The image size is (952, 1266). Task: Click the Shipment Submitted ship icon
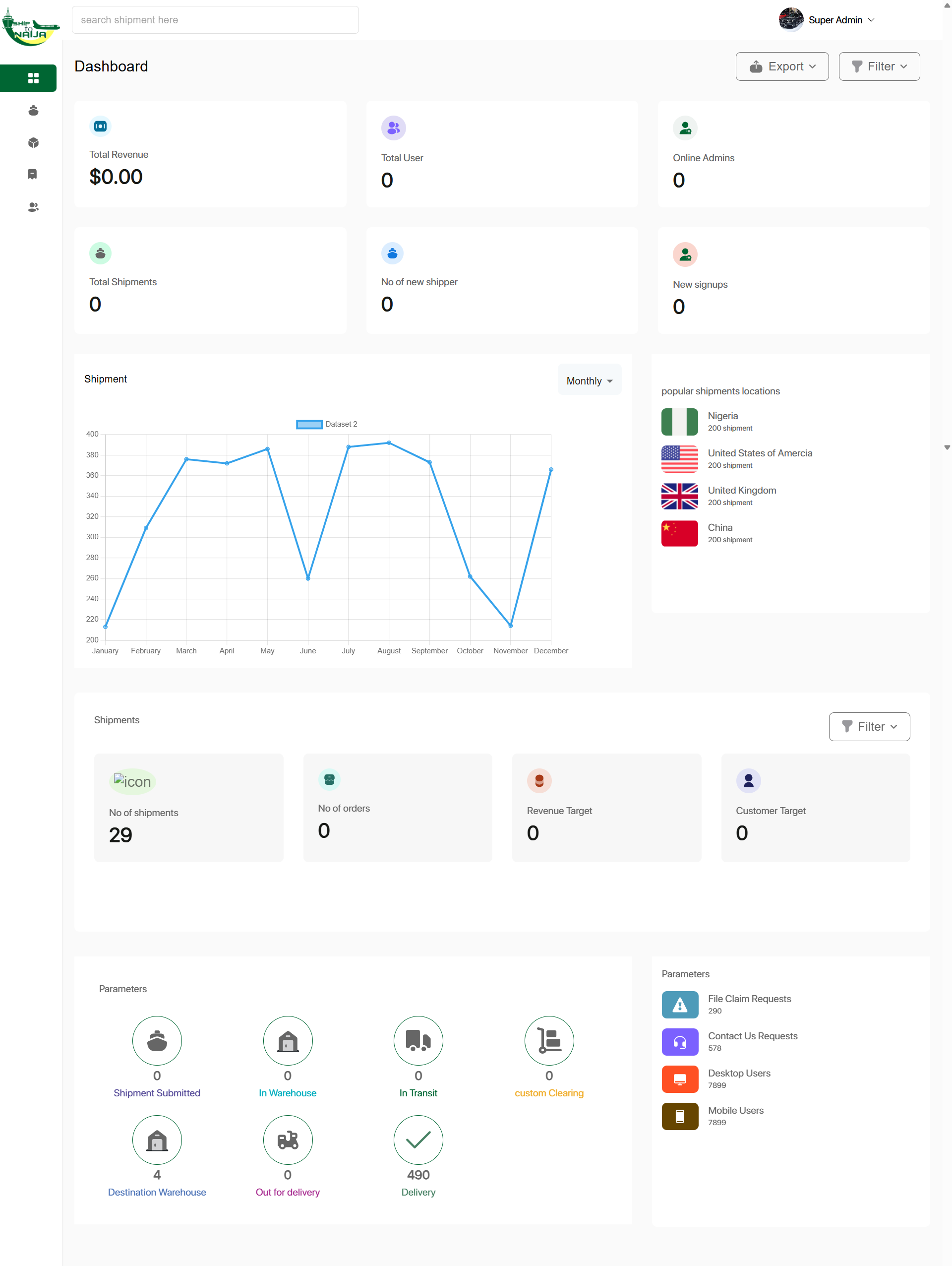(x=157, y=1040)
